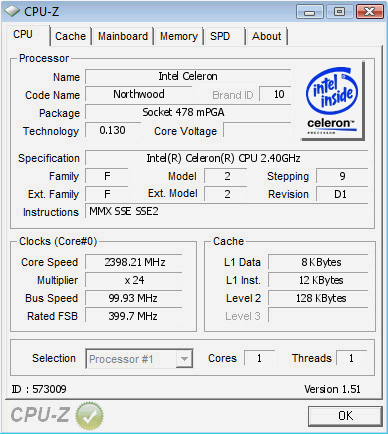Click the OK button
This screenshot has width=388, height=434.
point(345,416)
